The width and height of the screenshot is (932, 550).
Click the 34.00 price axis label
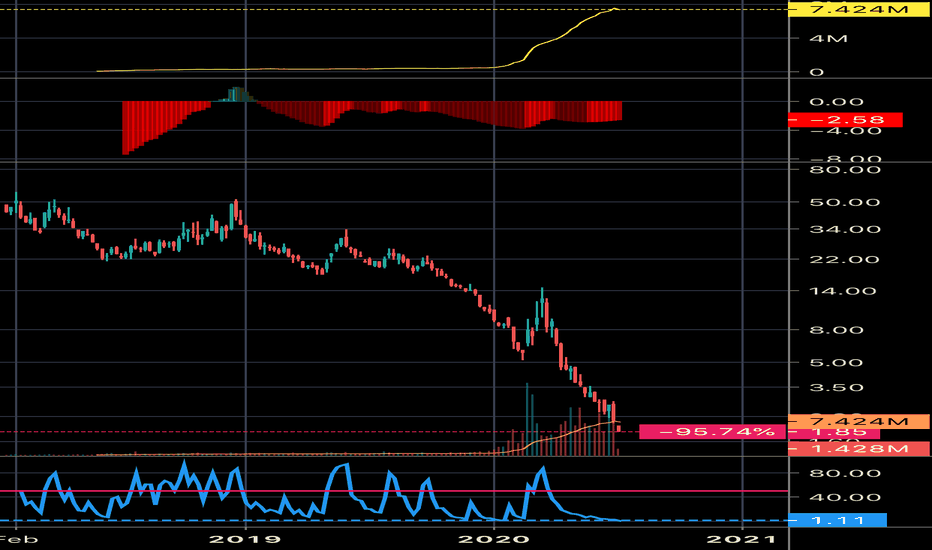[844, 230]
